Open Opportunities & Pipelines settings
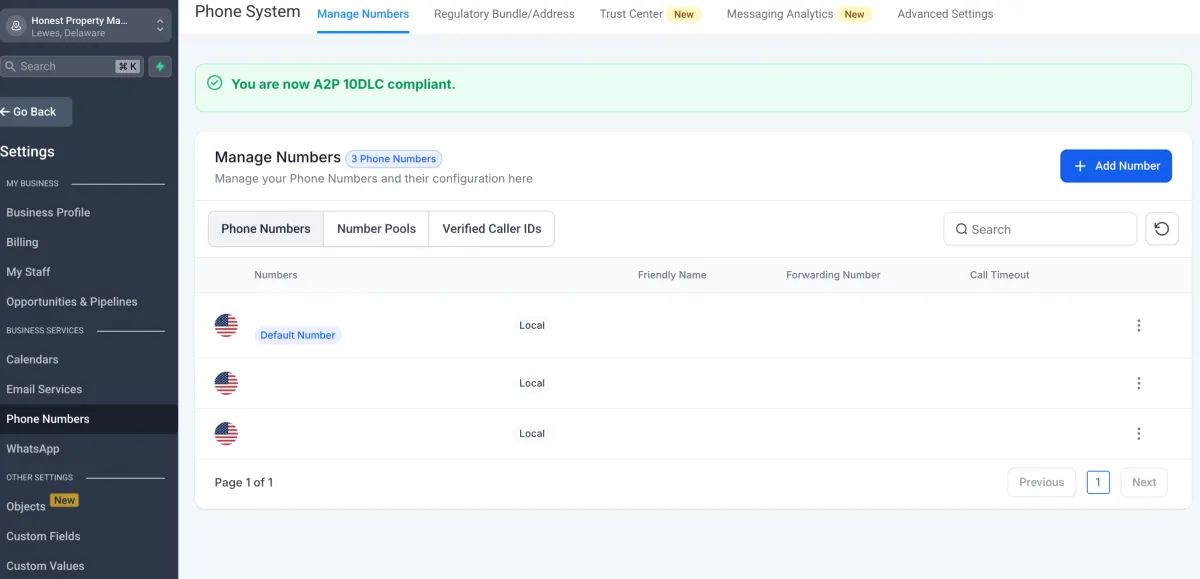1200x579 pixels. point(72,302)
